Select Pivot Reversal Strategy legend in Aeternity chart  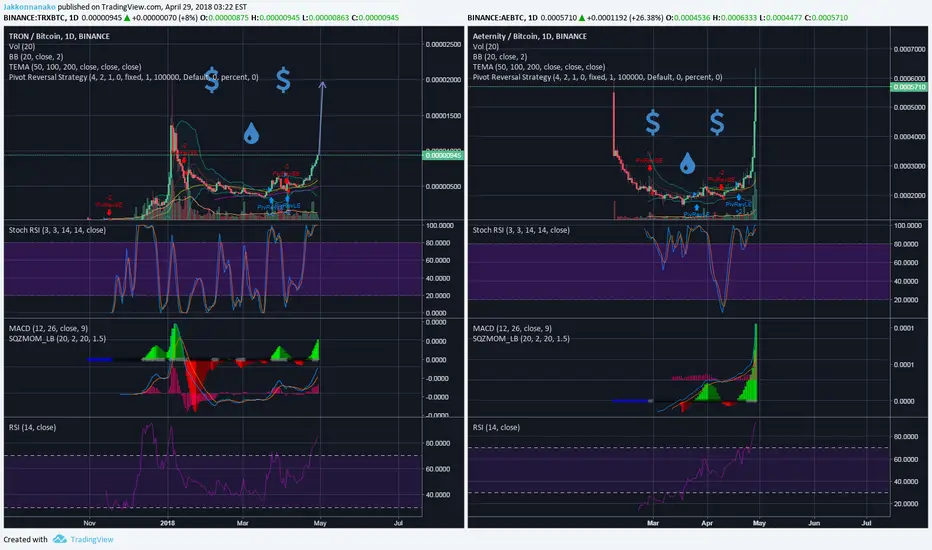(597, 77)
